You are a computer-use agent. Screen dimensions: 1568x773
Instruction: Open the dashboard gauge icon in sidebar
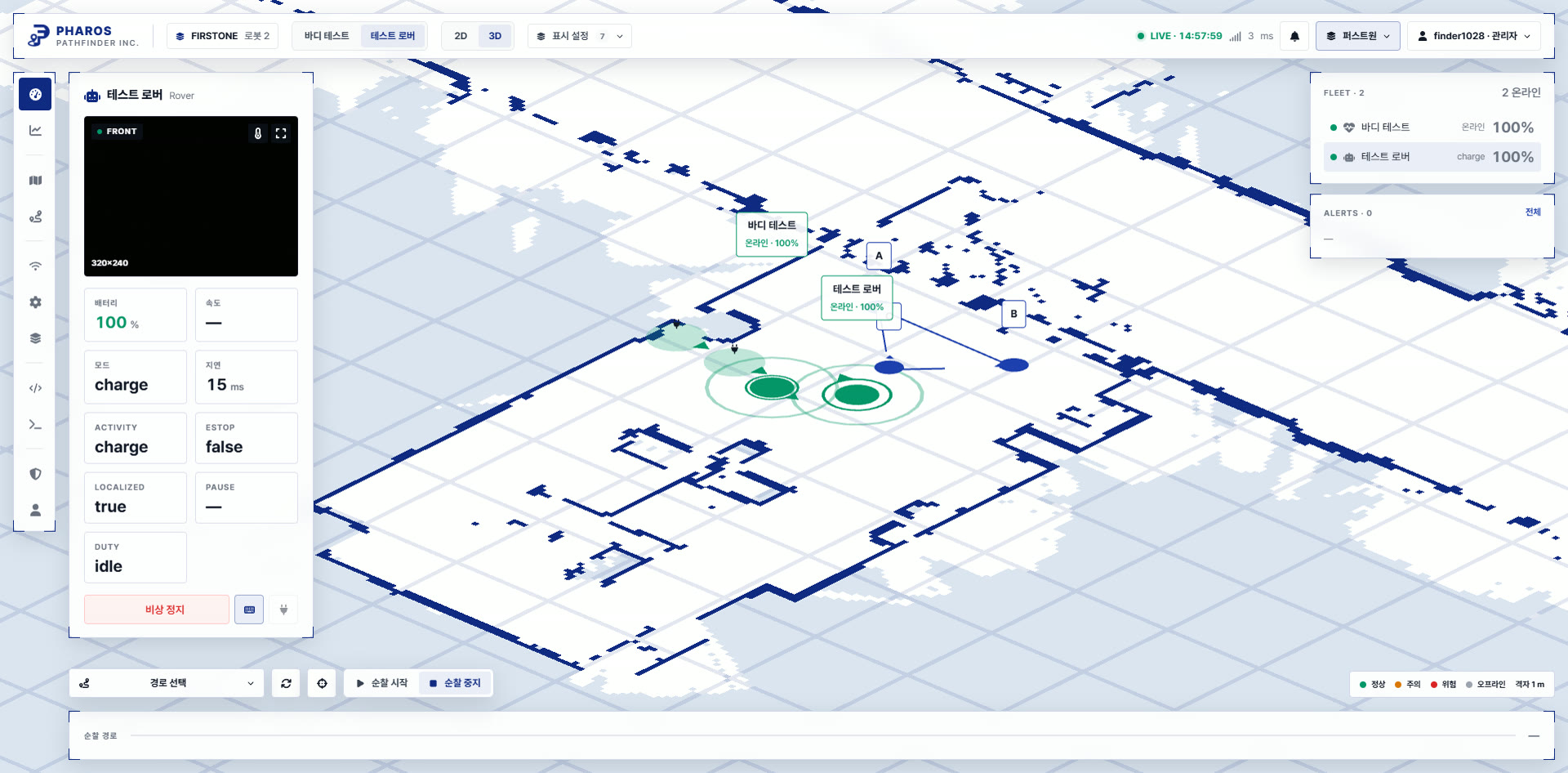[35, 95]
